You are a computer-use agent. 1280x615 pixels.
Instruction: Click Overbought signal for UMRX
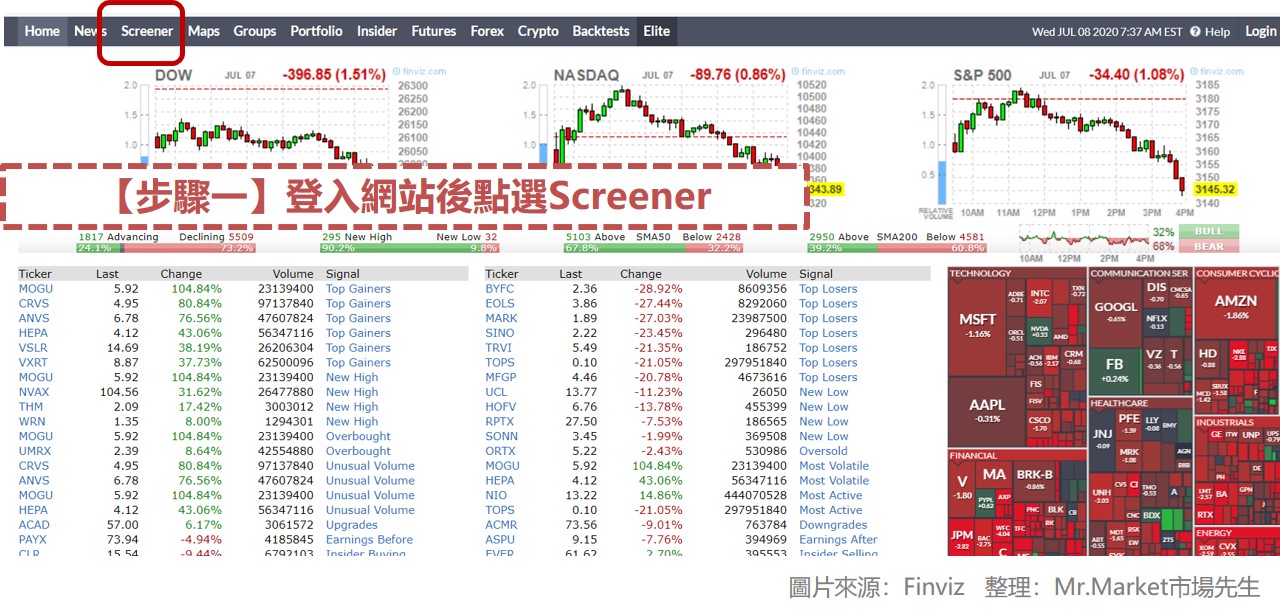[x=358, y=451]
